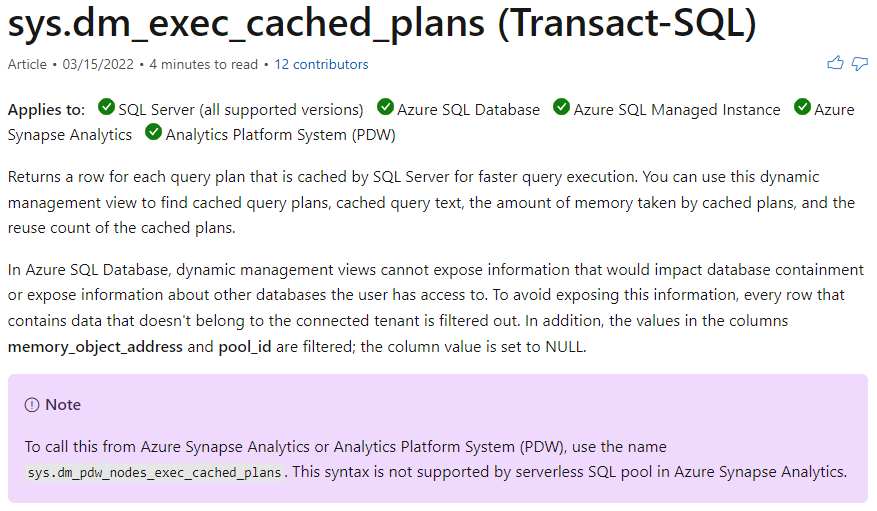Click the checkmark icon before Azure Synapse Analytics
This screenshot has width=877, height=511.
point(802,108)
